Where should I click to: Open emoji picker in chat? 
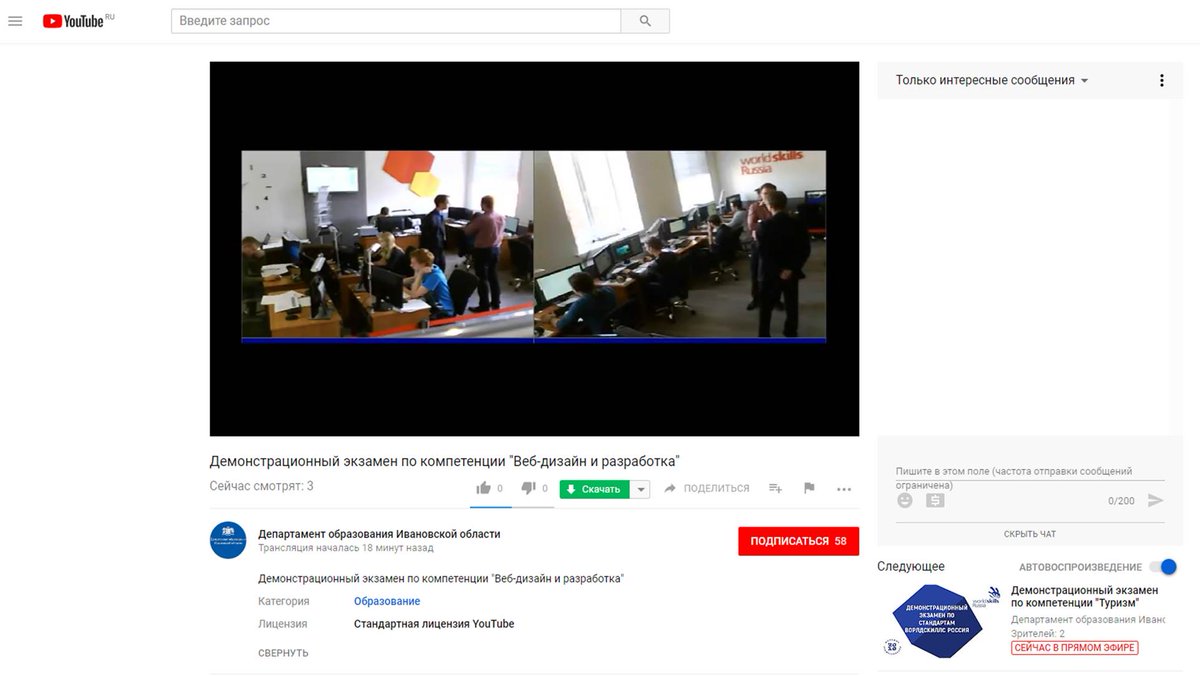coord(905,500)
